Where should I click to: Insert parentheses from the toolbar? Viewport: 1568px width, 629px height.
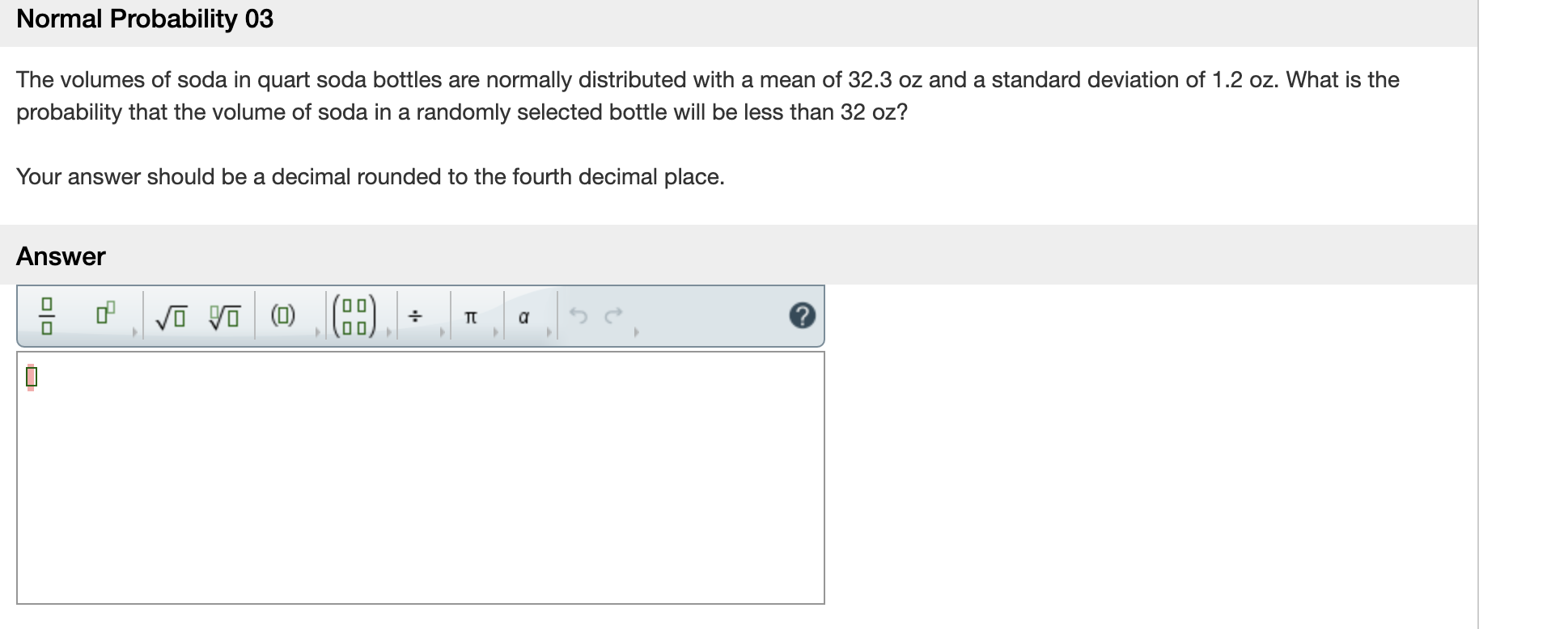click(x=282, y=316)
